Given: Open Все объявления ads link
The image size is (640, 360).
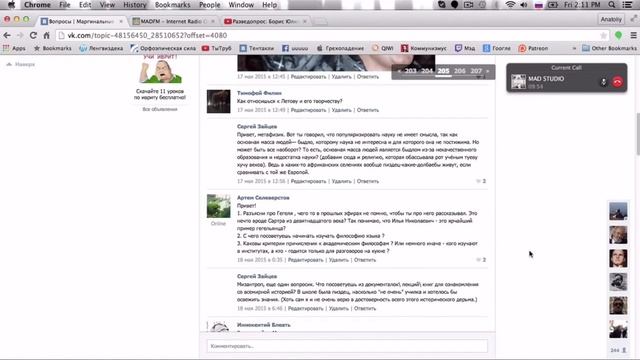Looking at the screenshot, I should [160, 109].
